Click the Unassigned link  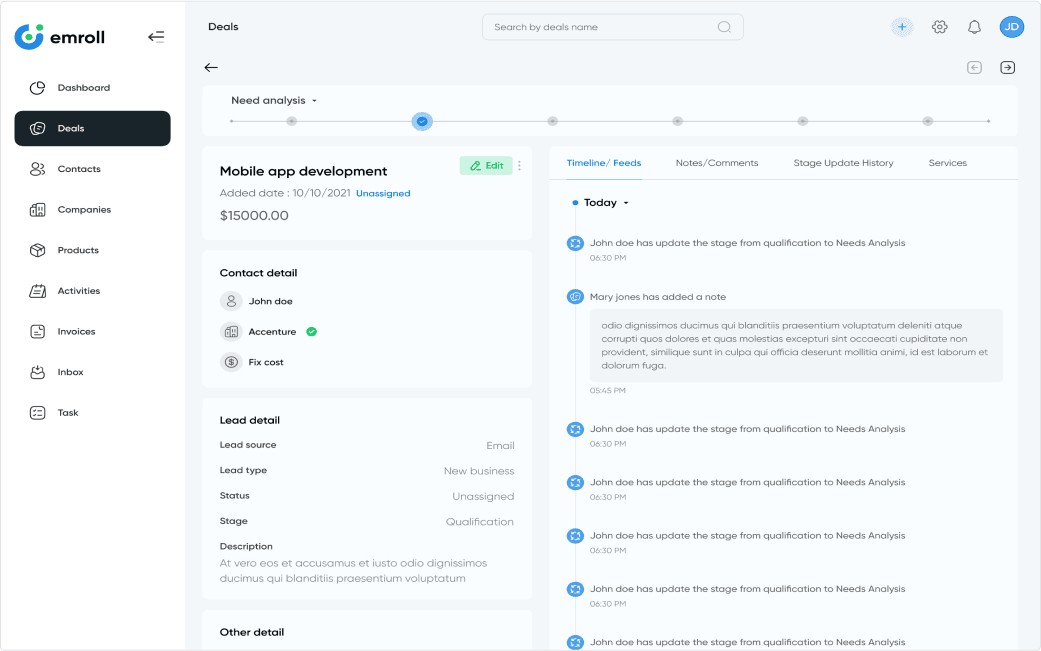tap(383, 193)
